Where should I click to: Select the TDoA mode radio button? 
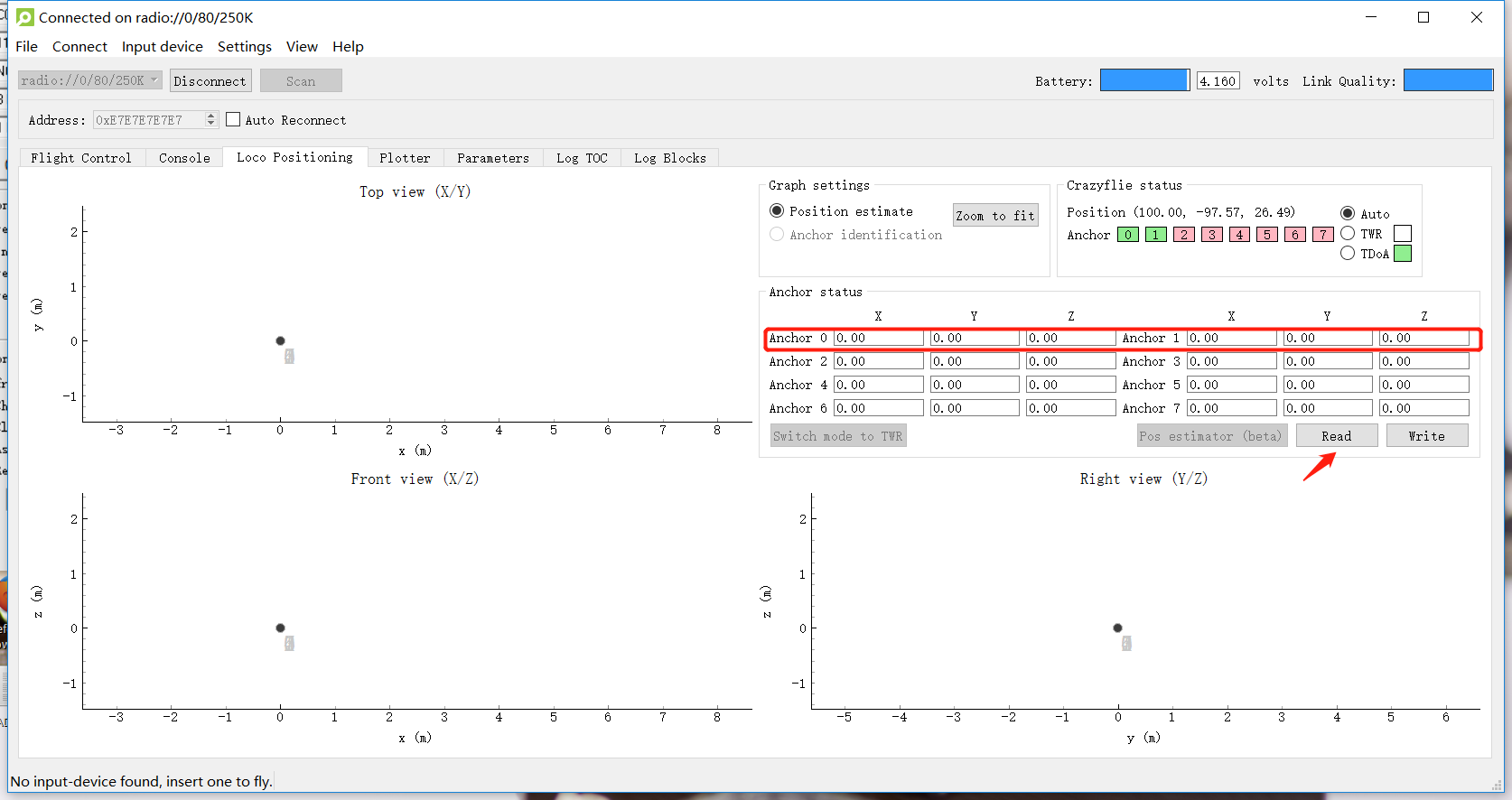[x=1348, y=254]
